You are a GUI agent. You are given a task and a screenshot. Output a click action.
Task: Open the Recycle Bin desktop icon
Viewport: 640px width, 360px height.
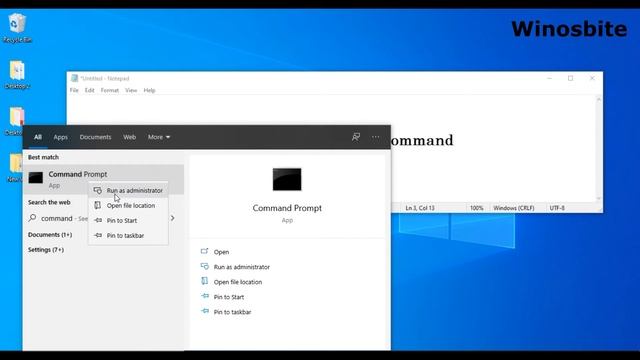[17, 27]
